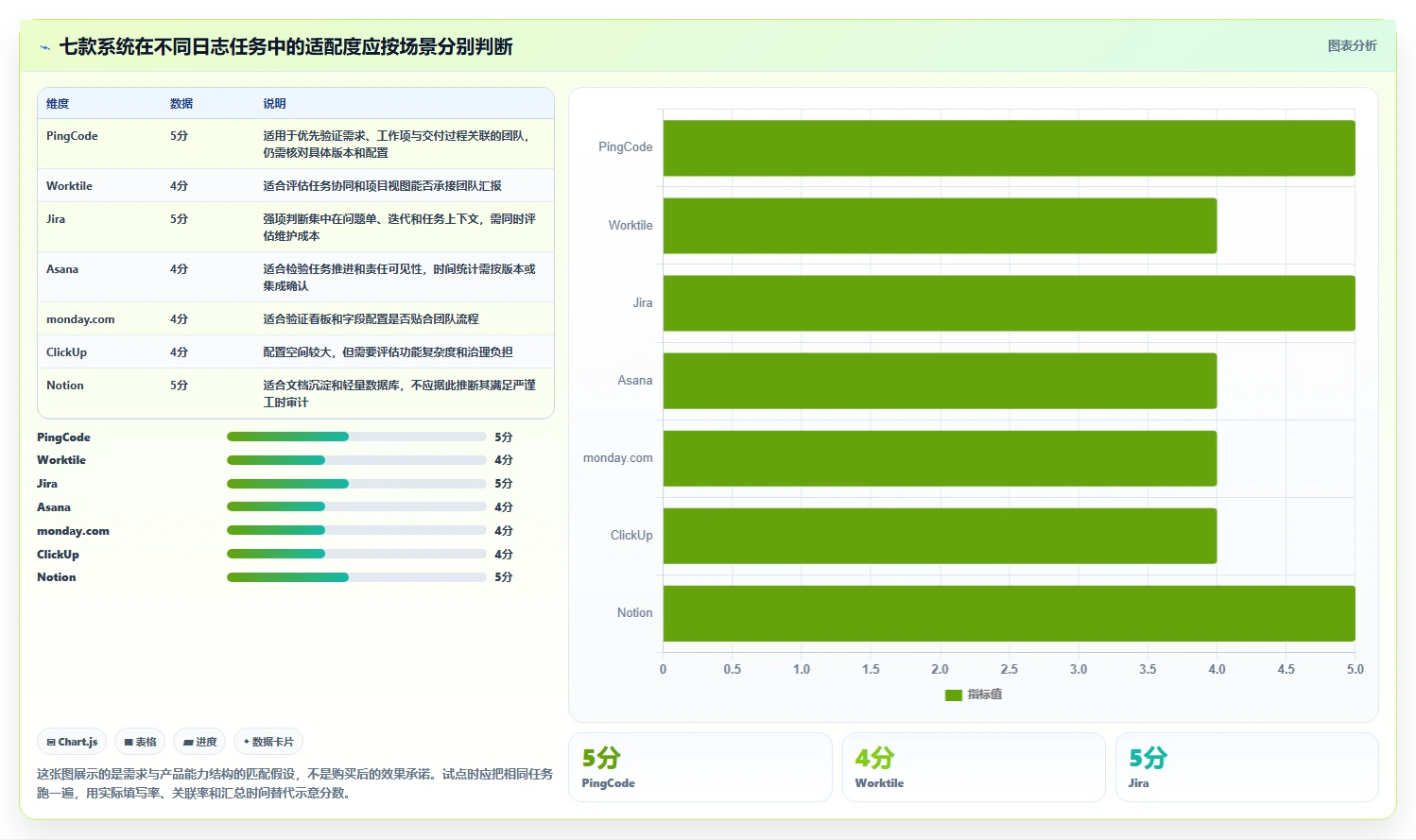Click the 维度 column header
This screenshot has height=840, width=1416.
pos(58,104)
